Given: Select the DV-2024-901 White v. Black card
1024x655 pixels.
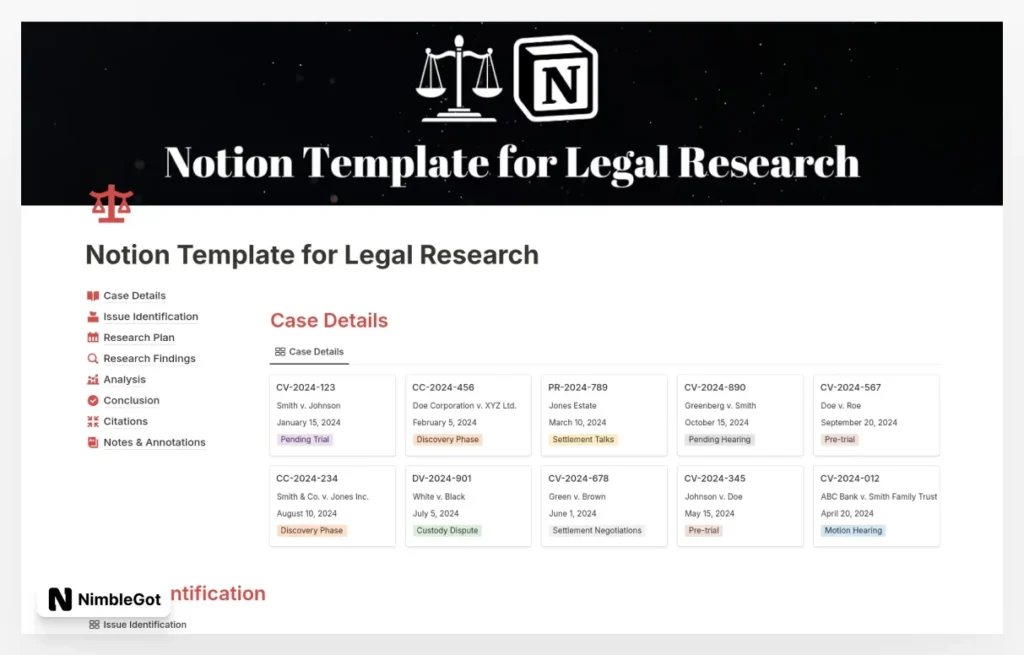Looking at the screenshot, I should [x=468, y=504].
